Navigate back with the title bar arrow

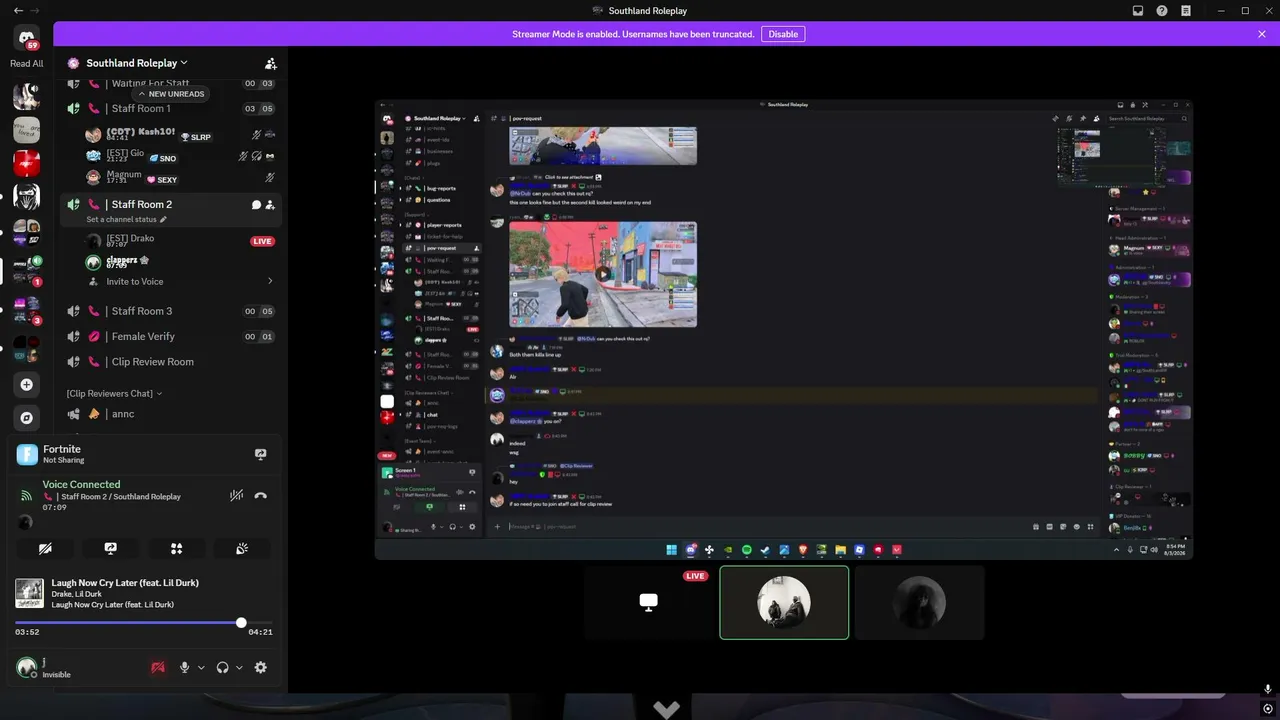18,11
